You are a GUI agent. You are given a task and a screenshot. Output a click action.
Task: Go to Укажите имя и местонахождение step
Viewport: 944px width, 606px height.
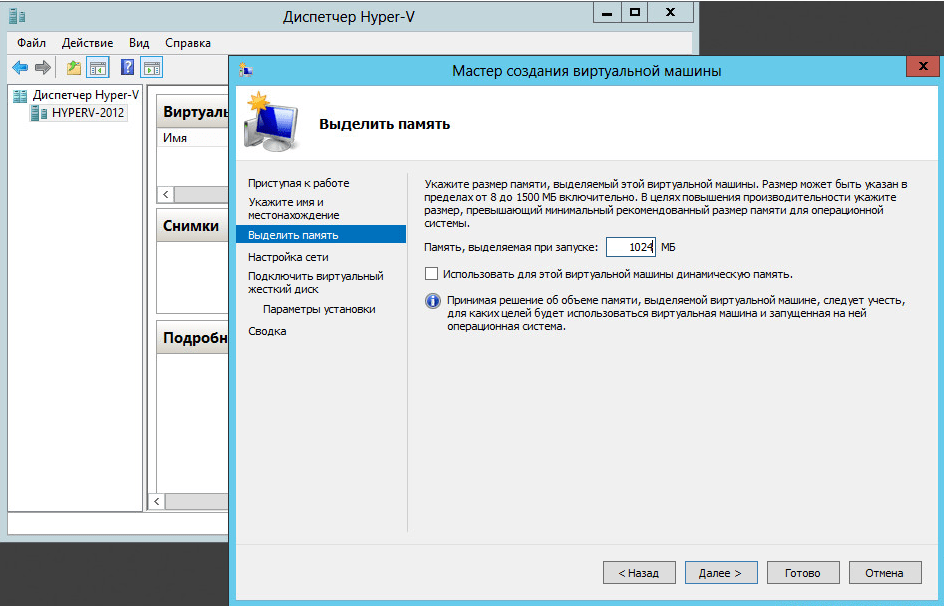(294, 208)
